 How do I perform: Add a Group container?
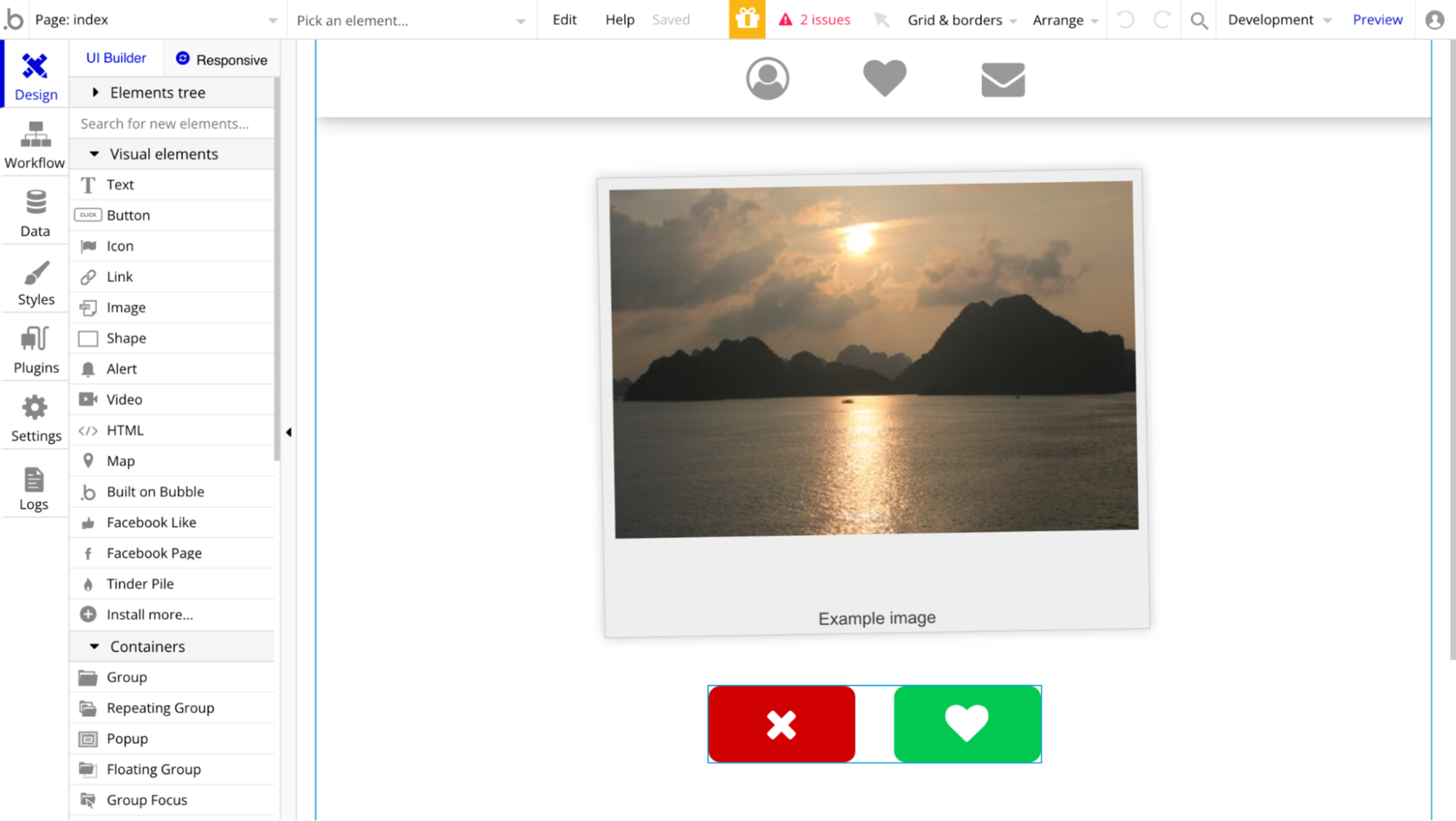point(172,678)
